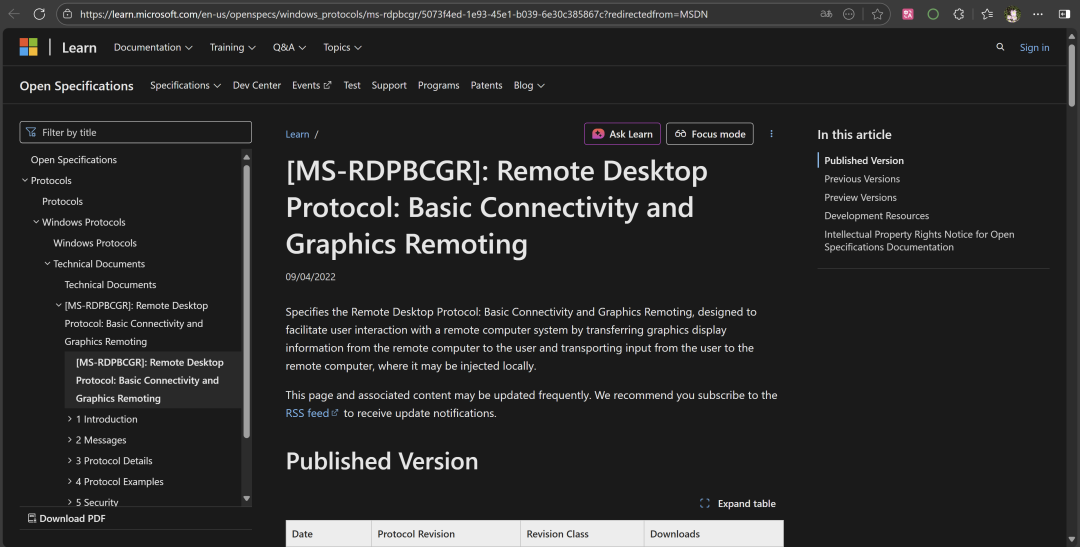The image size is (1080, 547).
Task: Open site search magnifier icon
Action: pyautogui.click(x=1000, y=47)
